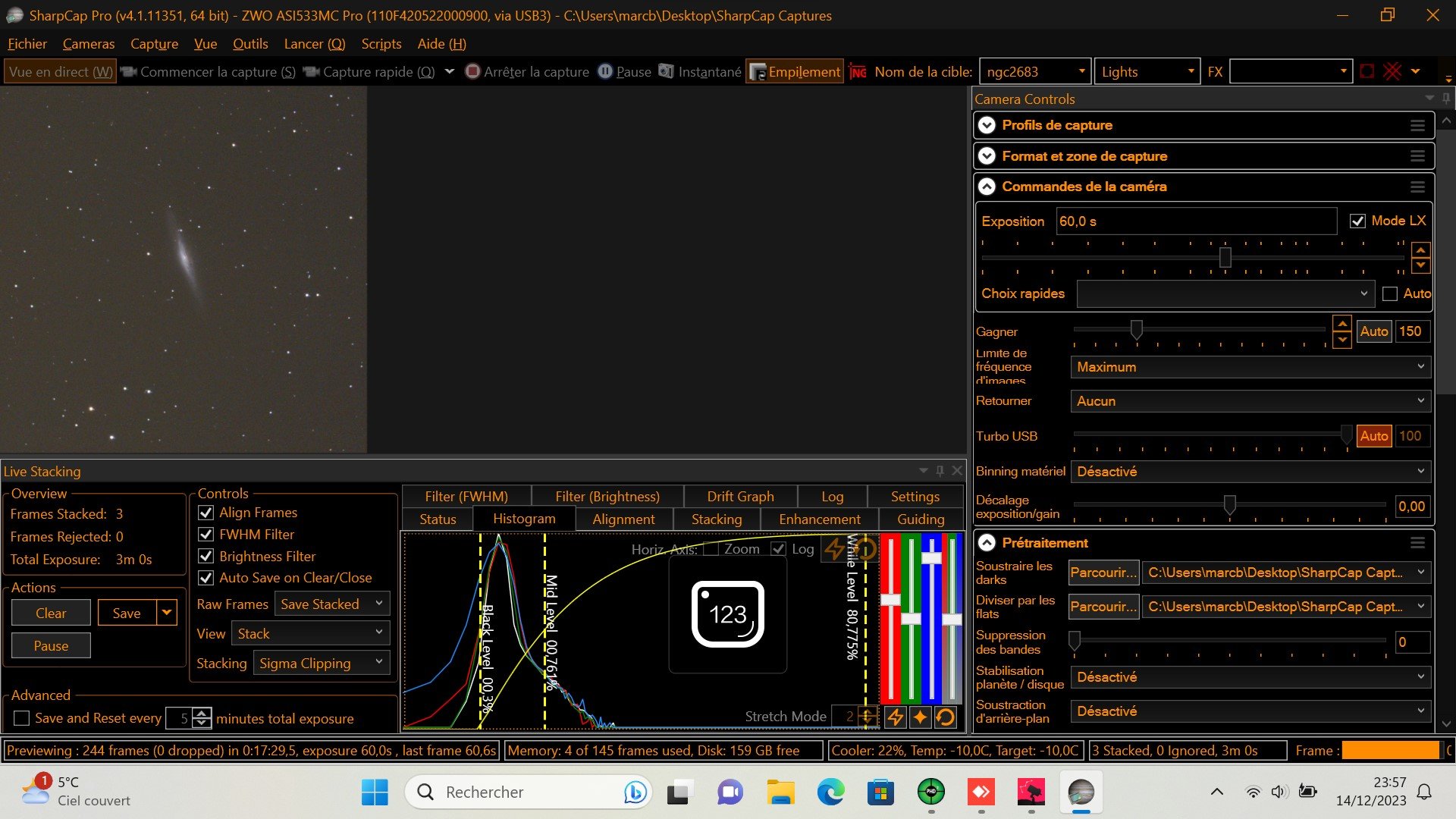Click the Save stack button
1456x819 pixels.
pos(127,613)
